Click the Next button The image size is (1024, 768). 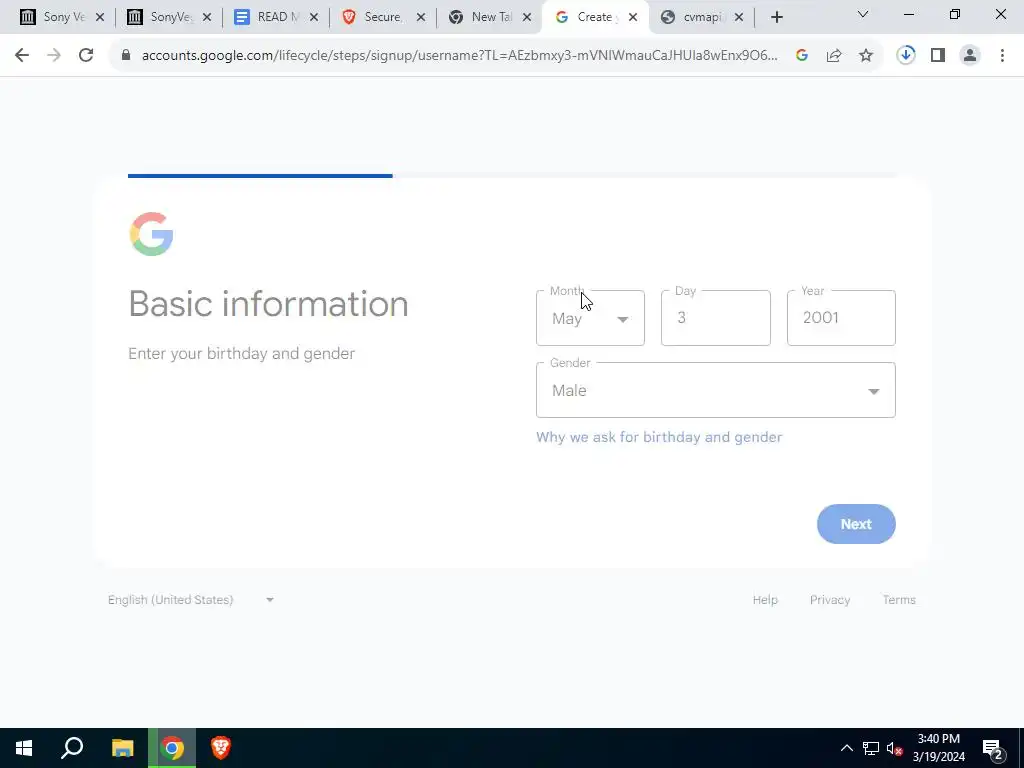[x=856, y=524]
